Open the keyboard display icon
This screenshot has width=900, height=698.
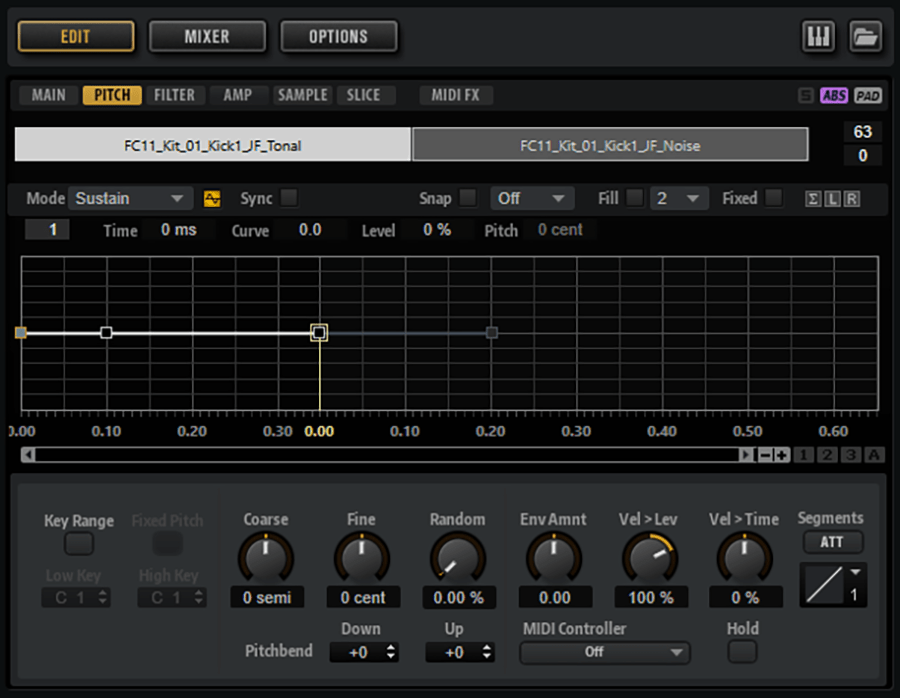[817, 37]
